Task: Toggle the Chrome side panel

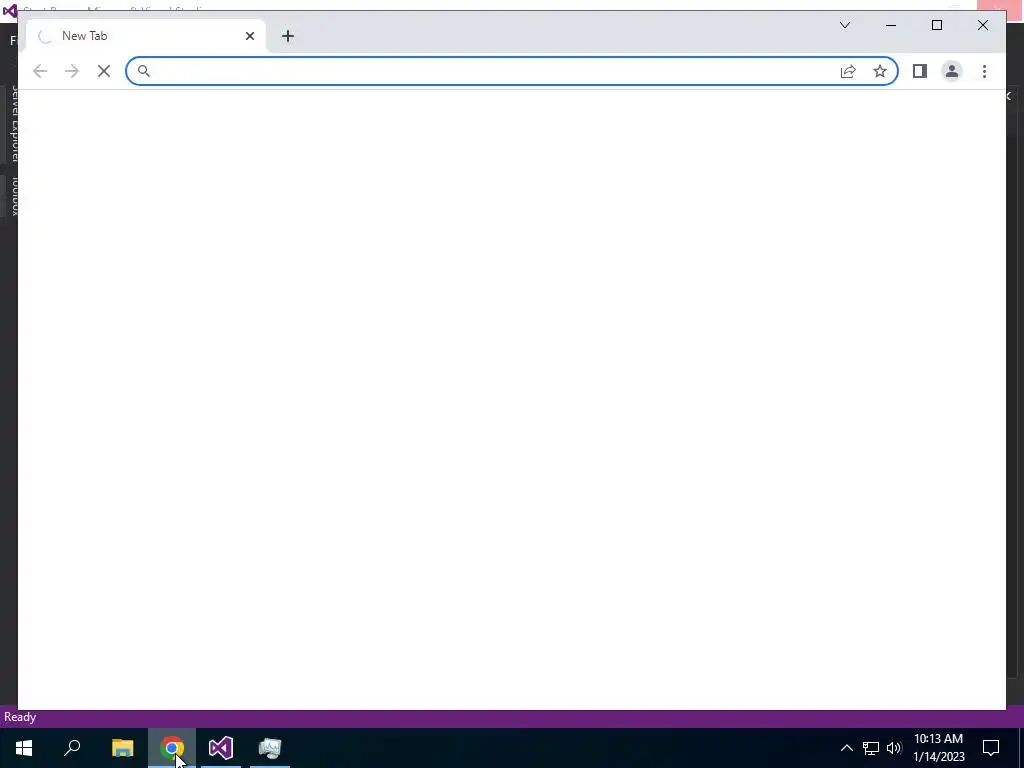Action: (x=920, y=71)
